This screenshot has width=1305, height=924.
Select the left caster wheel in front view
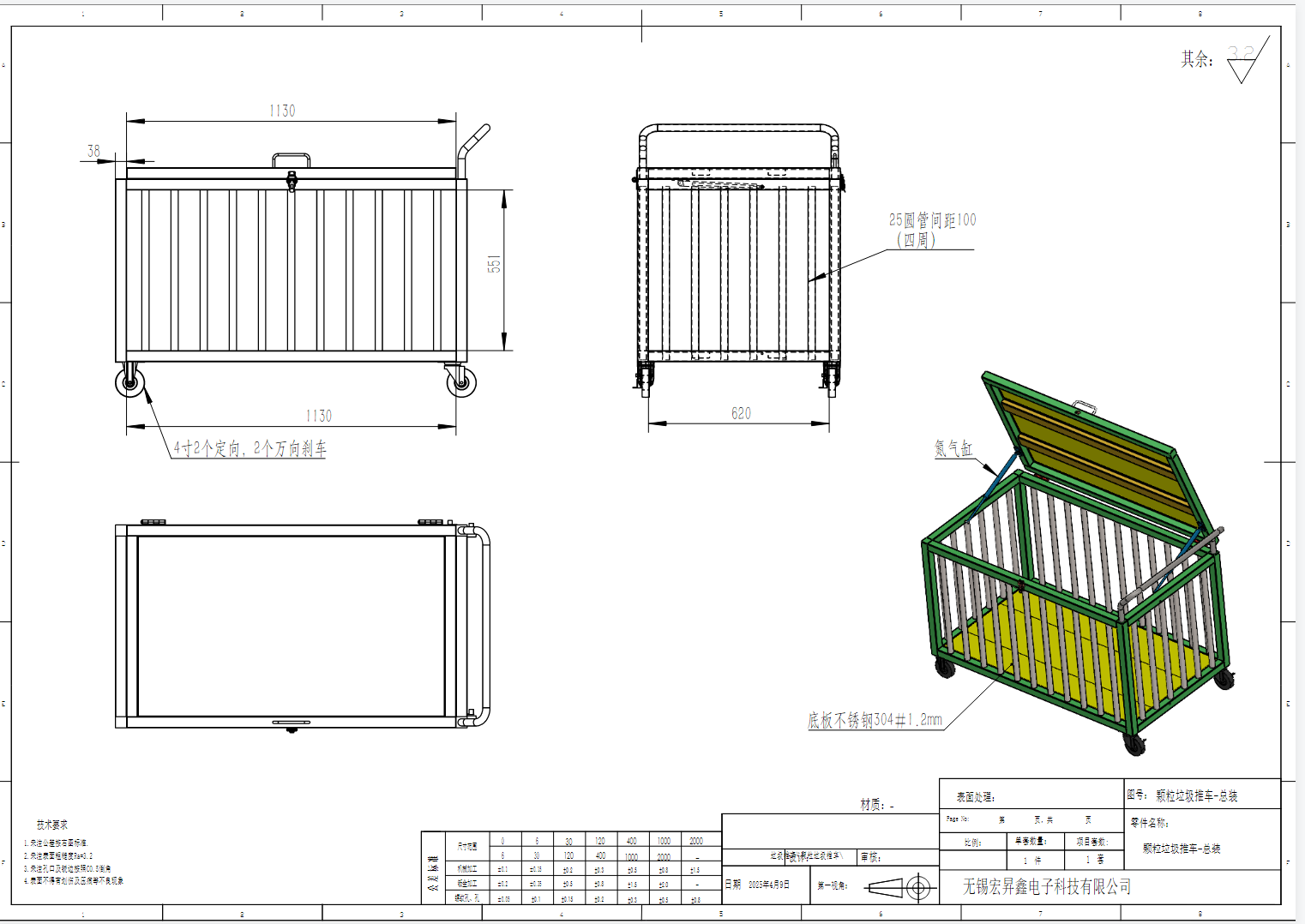tap(130, 381)
